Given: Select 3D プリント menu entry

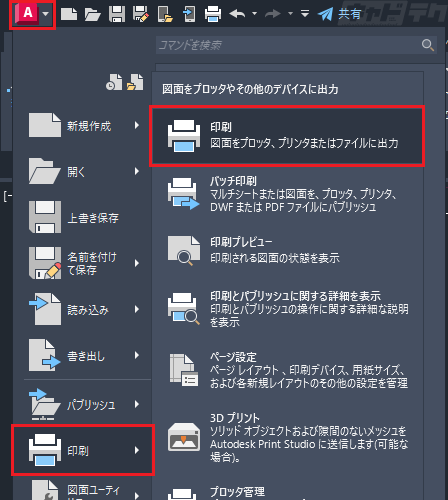Looking at the screenshot, I should (287, 437).
